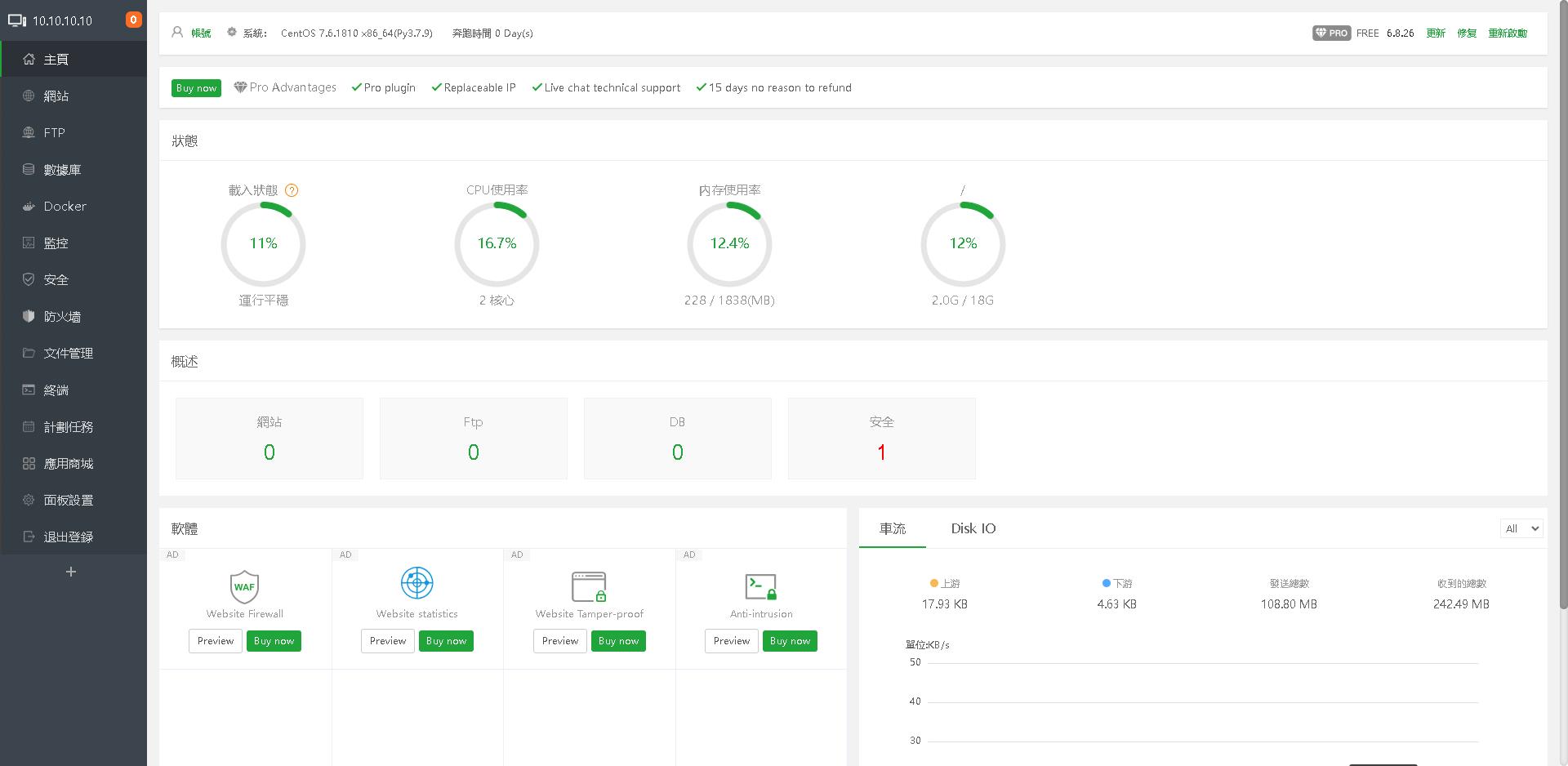
Task: Click the disk usage 12% gauge
Action: tap(963, 243)
